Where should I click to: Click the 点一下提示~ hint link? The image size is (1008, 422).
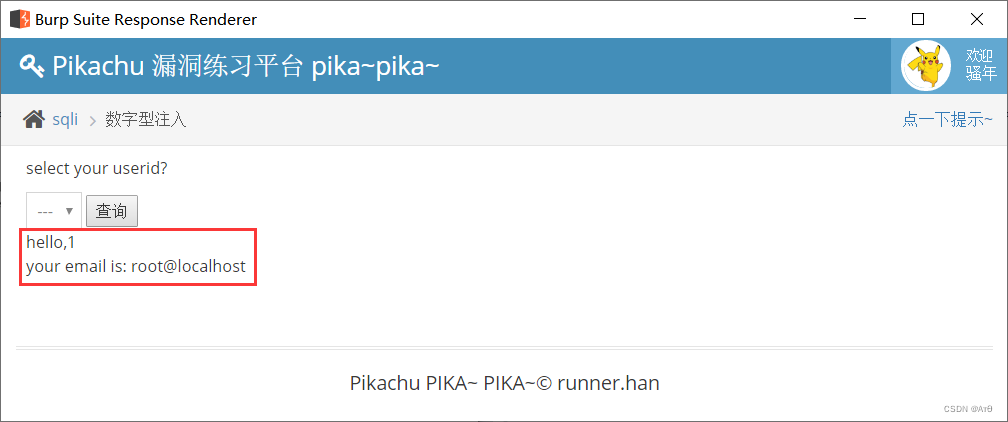947,120
